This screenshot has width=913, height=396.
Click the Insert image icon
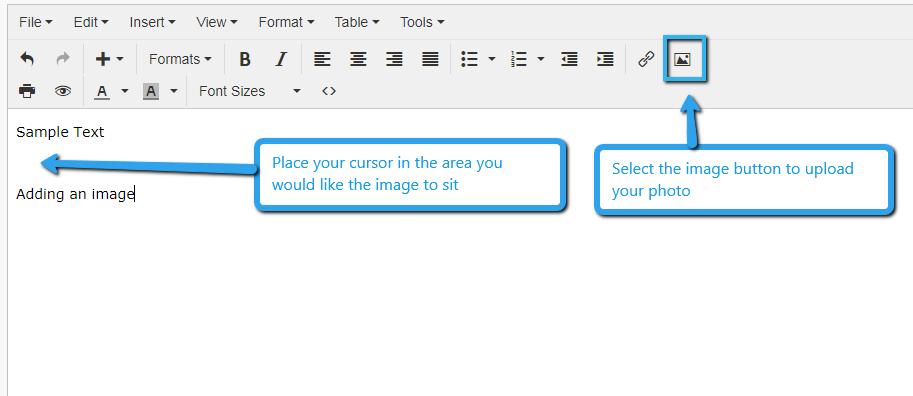pyautogui.click(x=682, y=59)
